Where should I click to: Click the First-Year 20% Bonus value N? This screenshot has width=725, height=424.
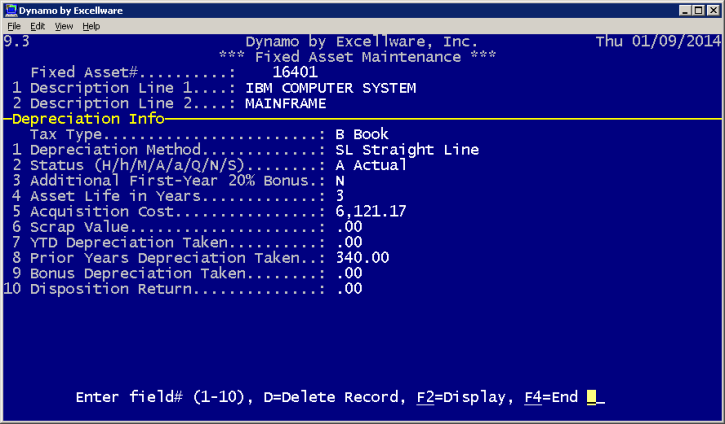pyautogui.click(x=340, y=181)
